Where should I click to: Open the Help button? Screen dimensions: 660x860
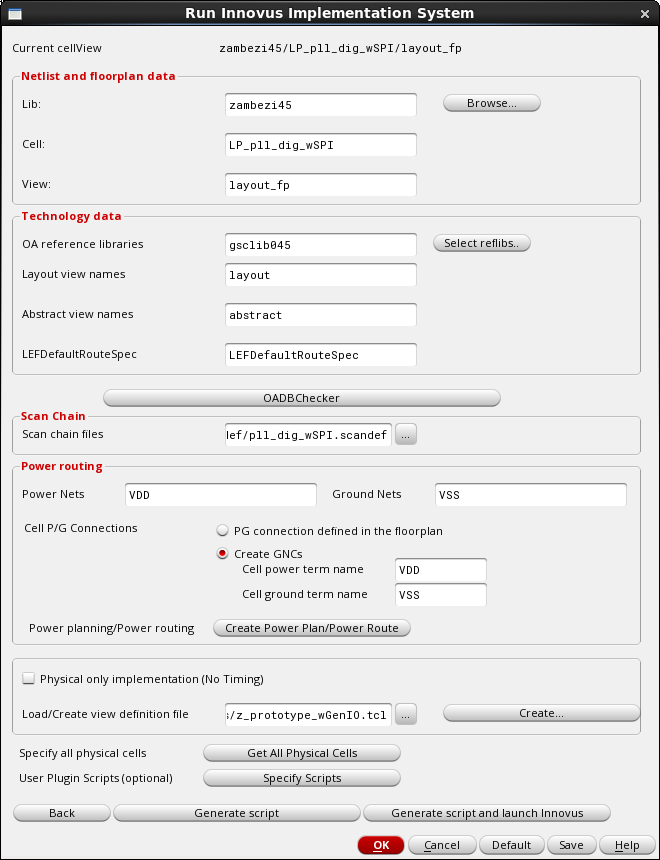coord(627,845)
